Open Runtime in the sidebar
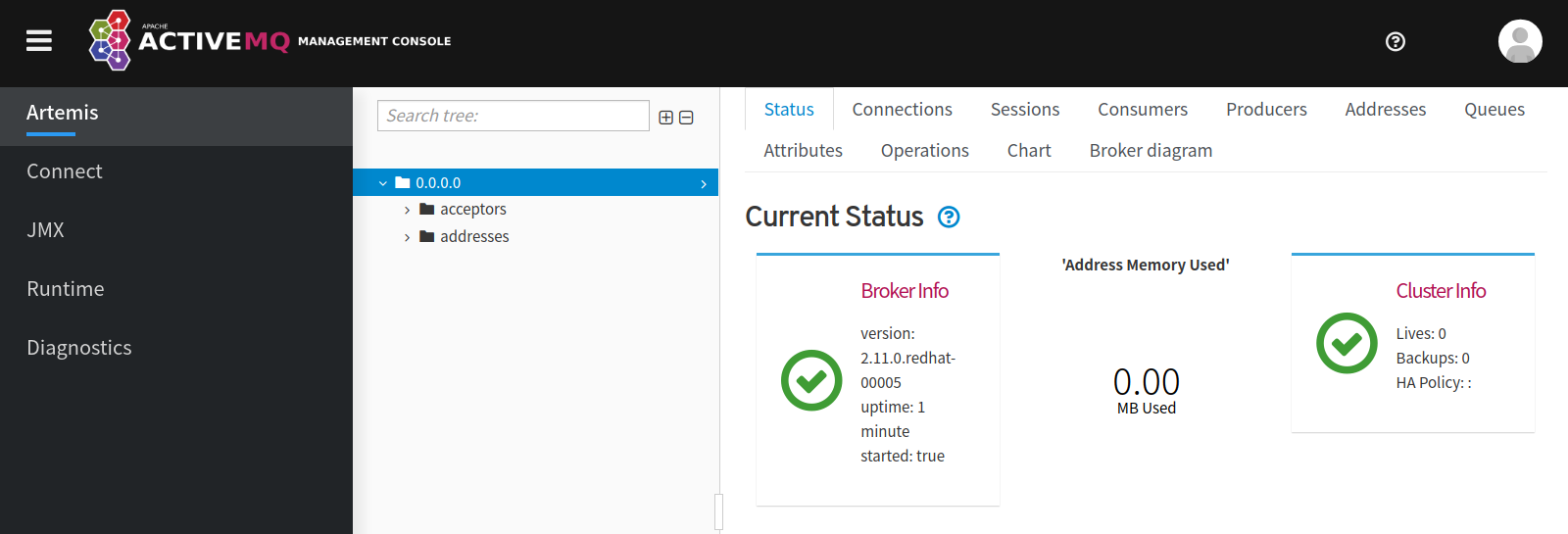The width and height of the screenshot is (1568, 534). tap(176, 289)
